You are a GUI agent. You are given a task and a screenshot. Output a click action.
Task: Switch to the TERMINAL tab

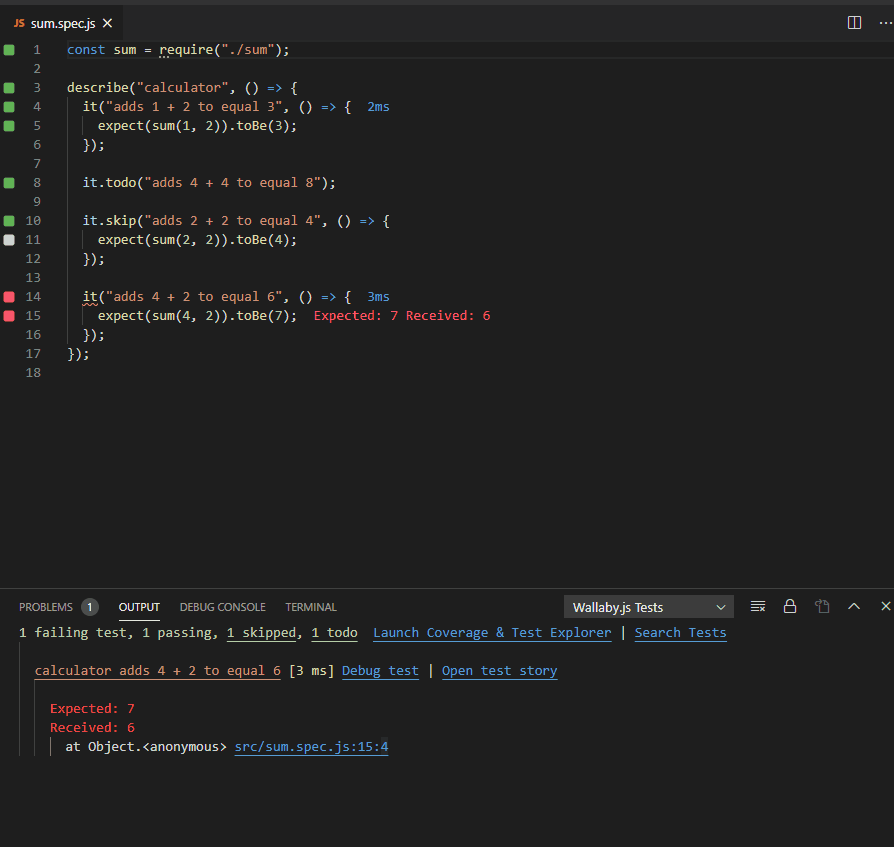[311, 607]
